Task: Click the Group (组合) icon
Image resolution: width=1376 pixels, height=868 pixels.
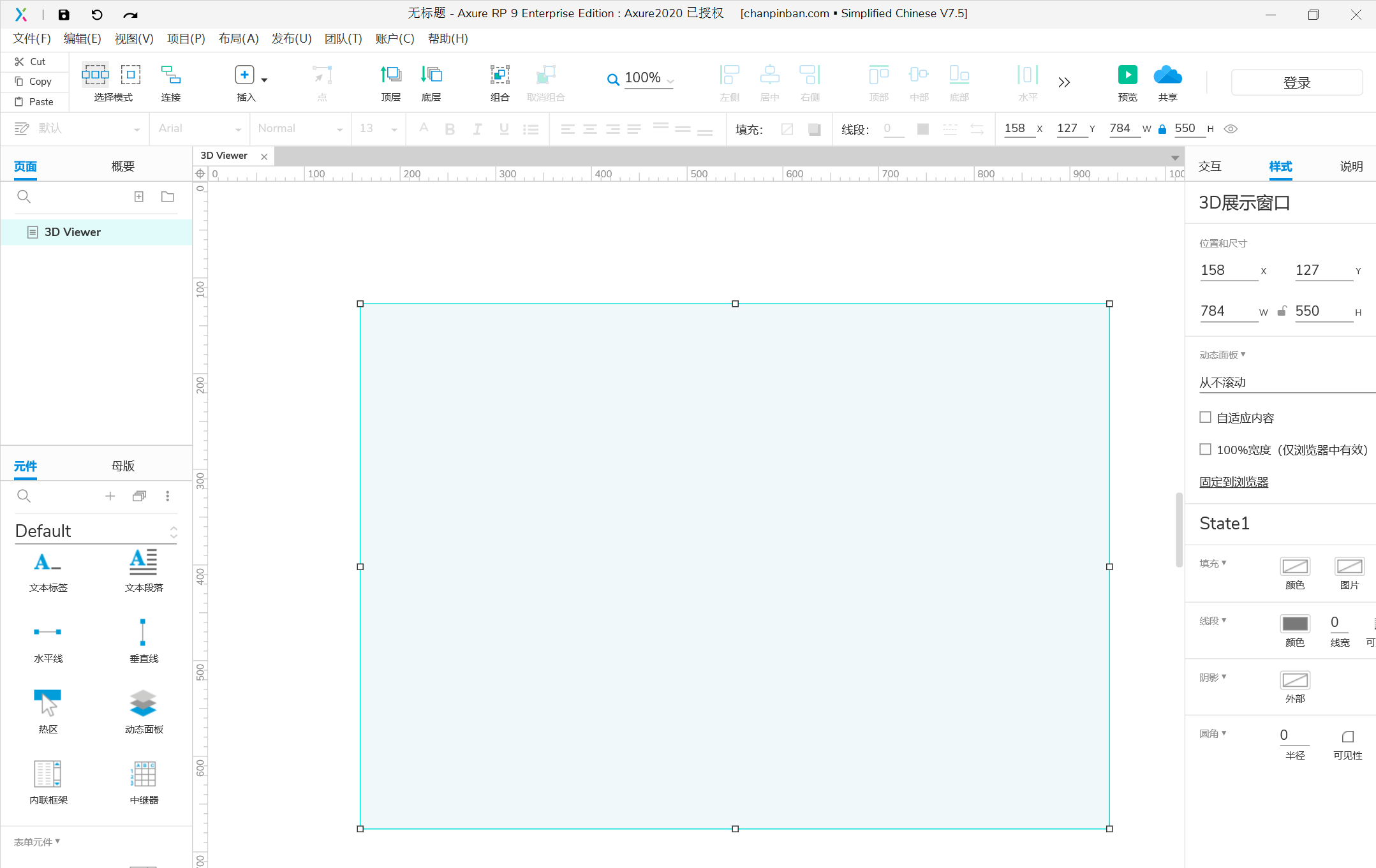Action: 499,75
